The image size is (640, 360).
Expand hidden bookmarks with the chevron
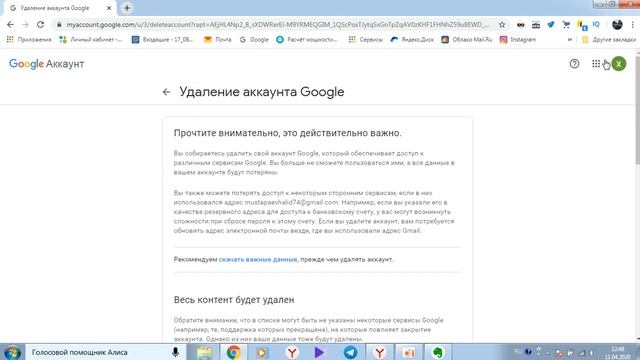click(x=570, y=40)
